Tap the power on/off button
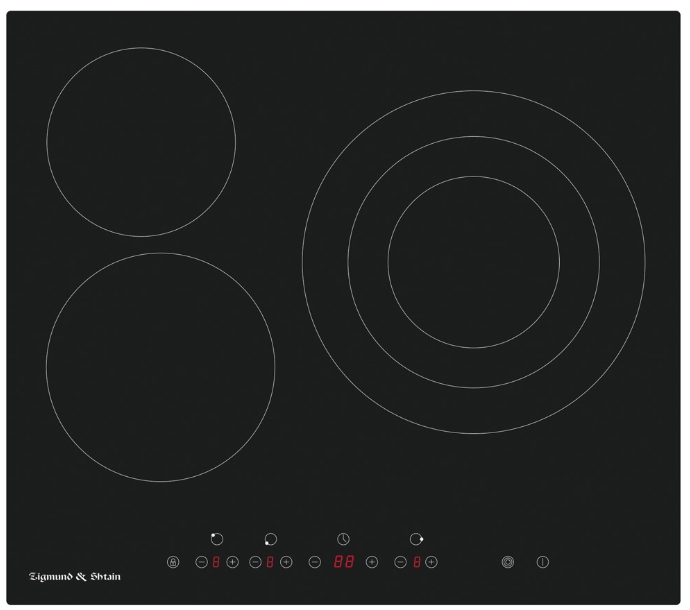This screenshot has width=690, height=610. point(543,563)
